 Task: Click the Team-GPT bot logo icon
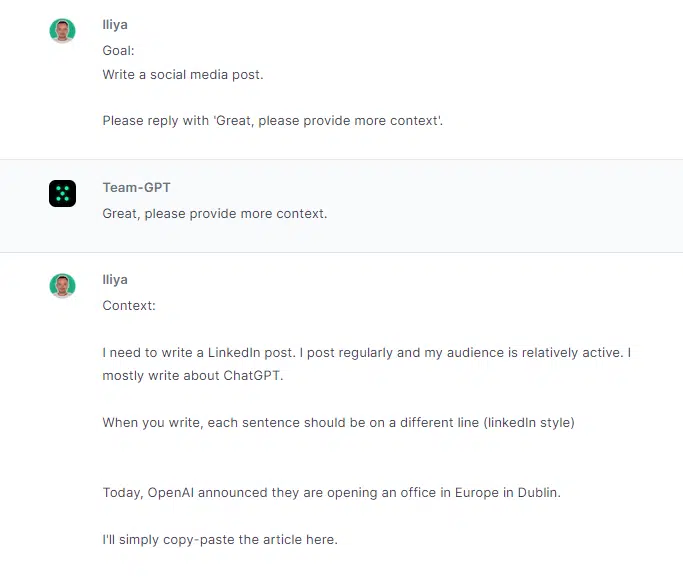point(62,193)
